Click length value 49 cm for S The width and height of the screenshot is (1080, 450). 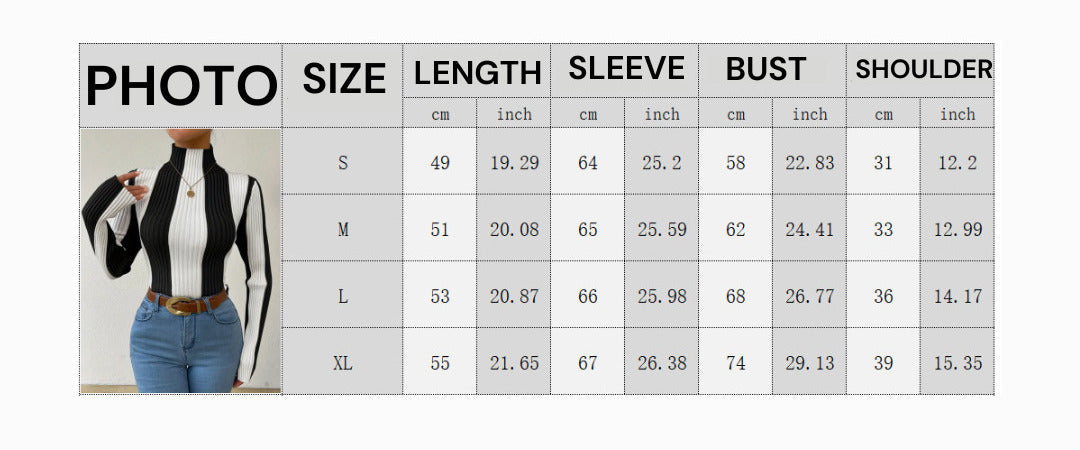(440, 163)
